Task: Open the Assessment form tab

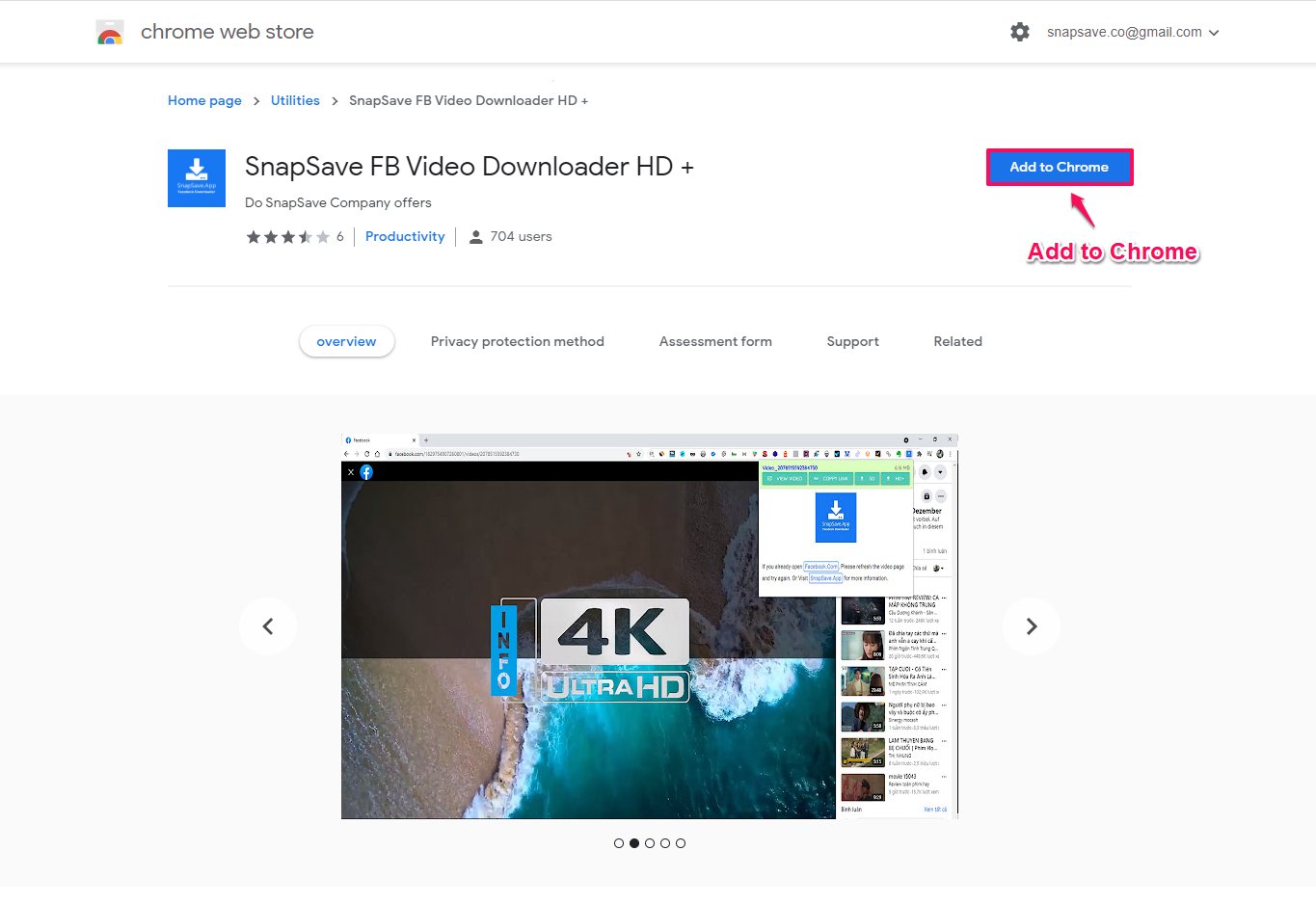Action: click(715, 341)
